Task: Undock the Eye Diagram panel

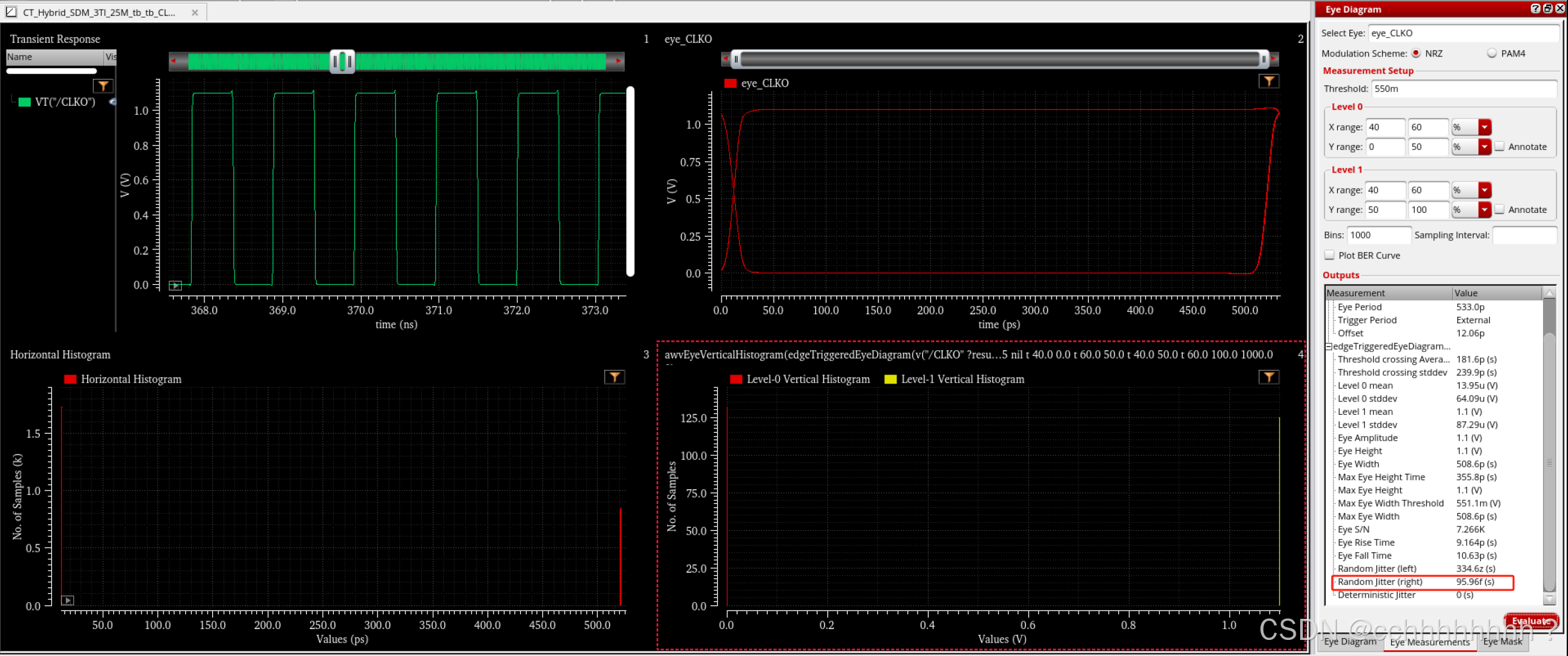Action: click(x=1547, y=9)
